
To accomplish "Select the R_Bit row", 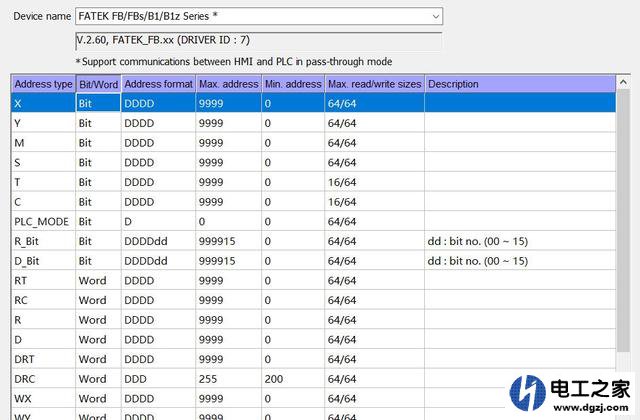I will pyautogui.click(x=43, y=241).
